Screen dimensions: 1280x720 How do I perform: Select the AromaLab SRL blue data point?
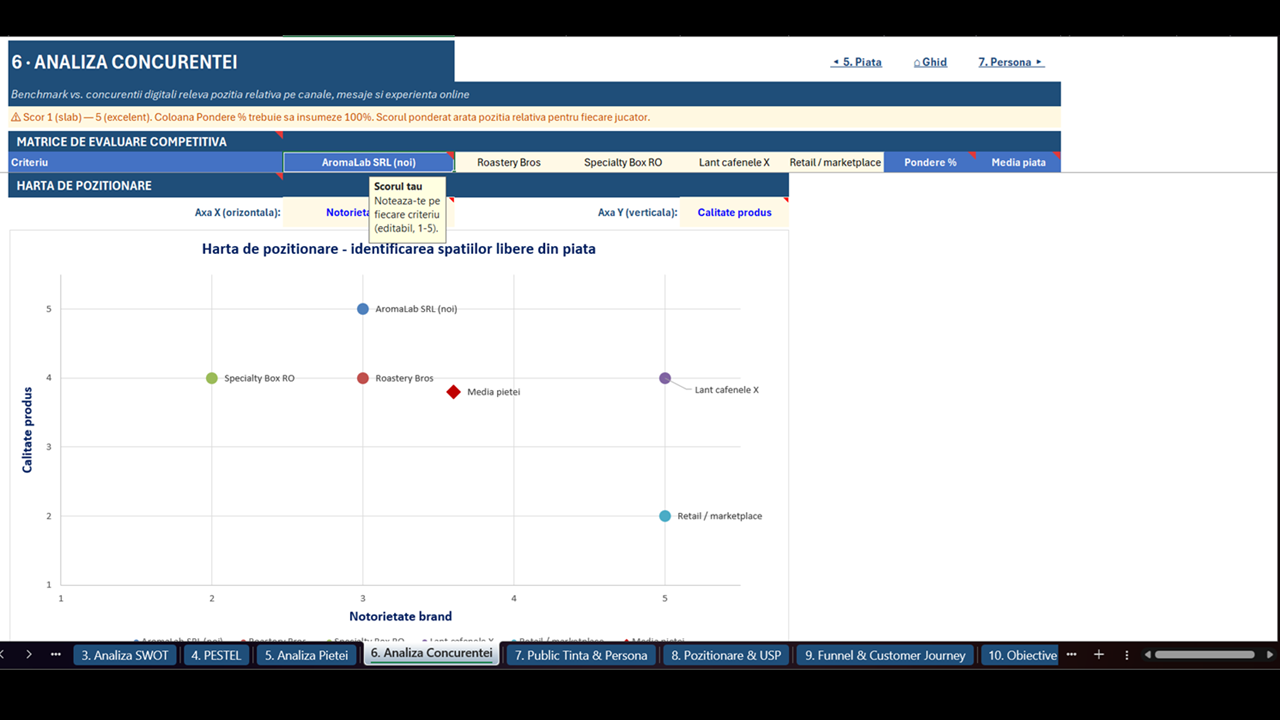tap(363, 309)
